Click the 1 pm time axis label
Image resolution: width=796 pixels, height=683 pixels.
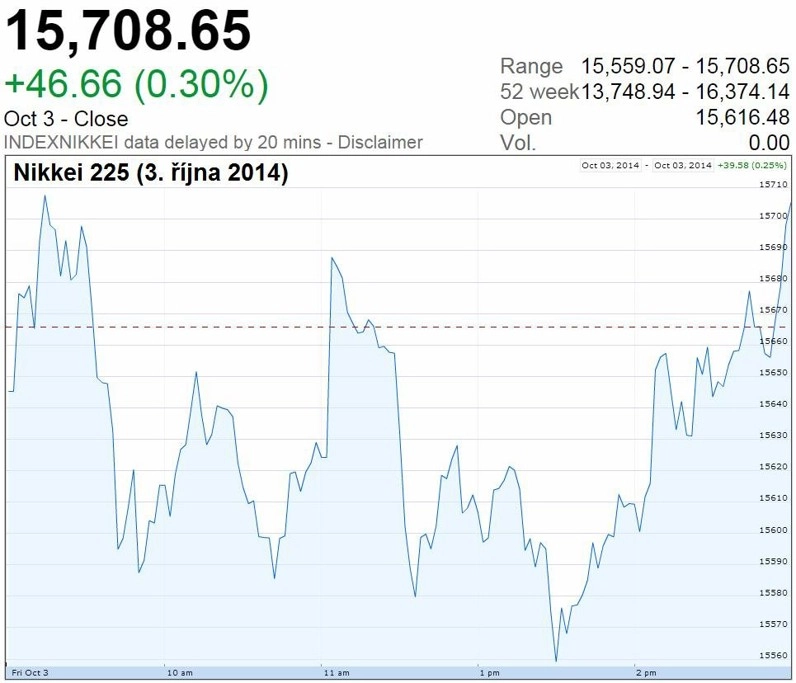[x=490, y=673]
